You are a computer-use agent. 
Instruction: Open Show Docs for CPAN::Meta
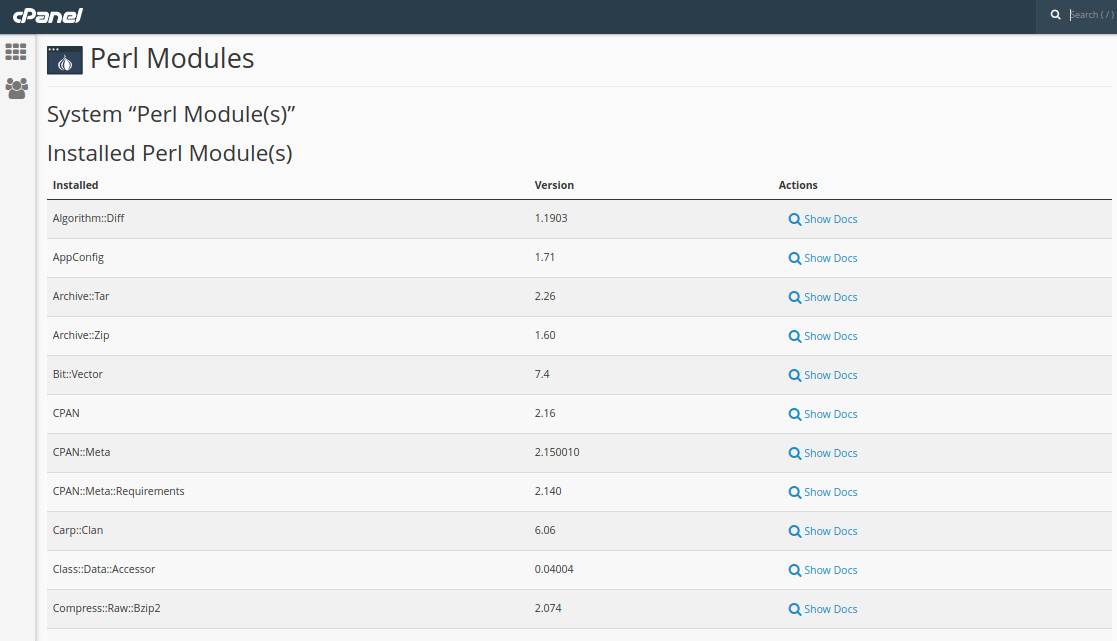point(830,453)
